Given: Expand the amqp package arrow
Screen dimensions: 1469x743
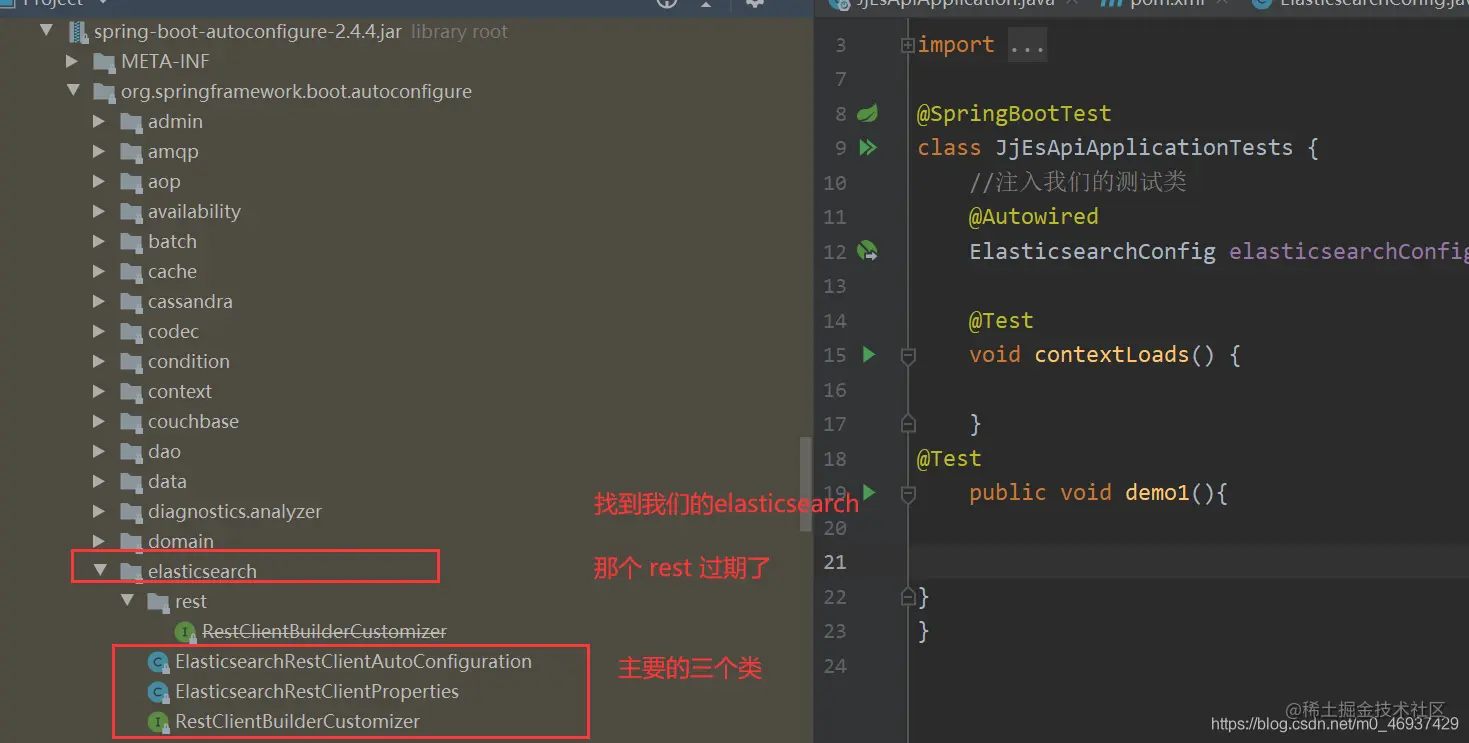Looking at the screenshot, I should (99, 151).
